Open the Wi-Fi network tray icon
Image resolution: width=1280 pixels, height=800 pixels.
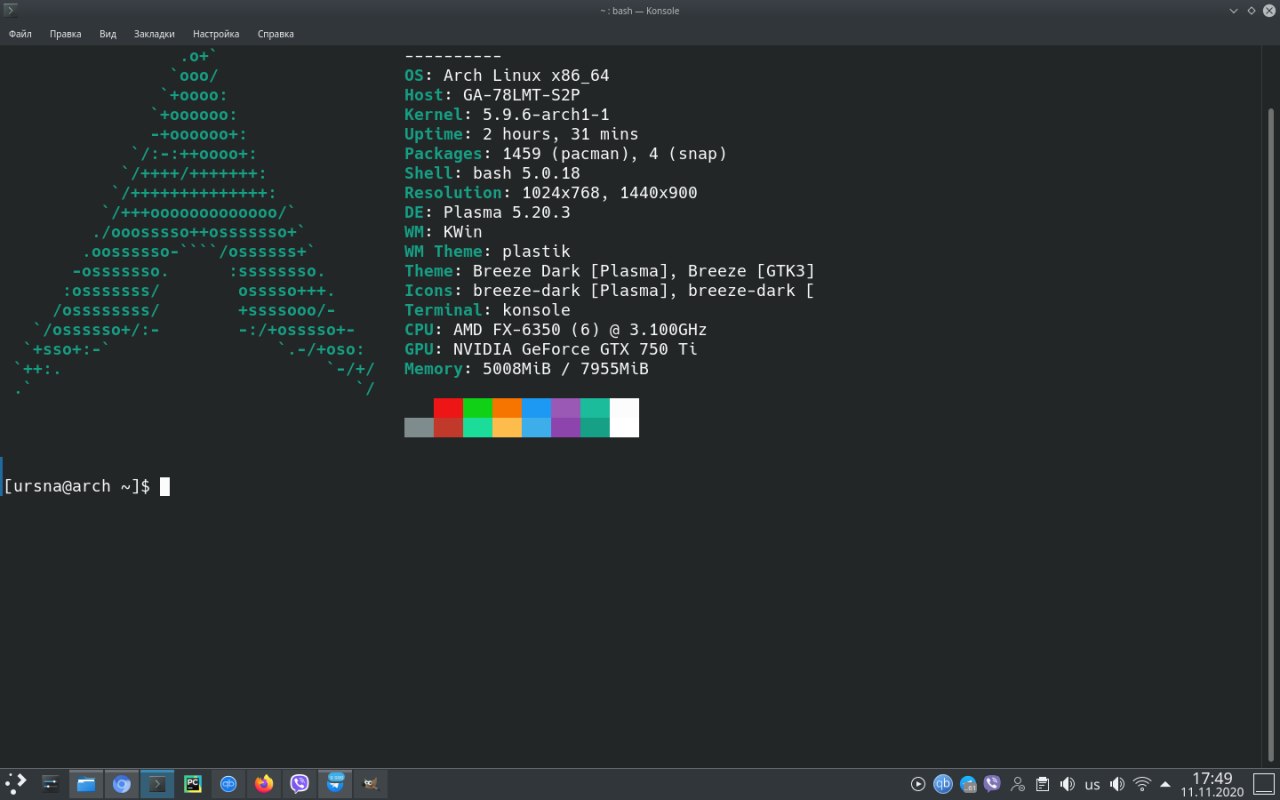pyautogui.click(x=1142, y=784)
